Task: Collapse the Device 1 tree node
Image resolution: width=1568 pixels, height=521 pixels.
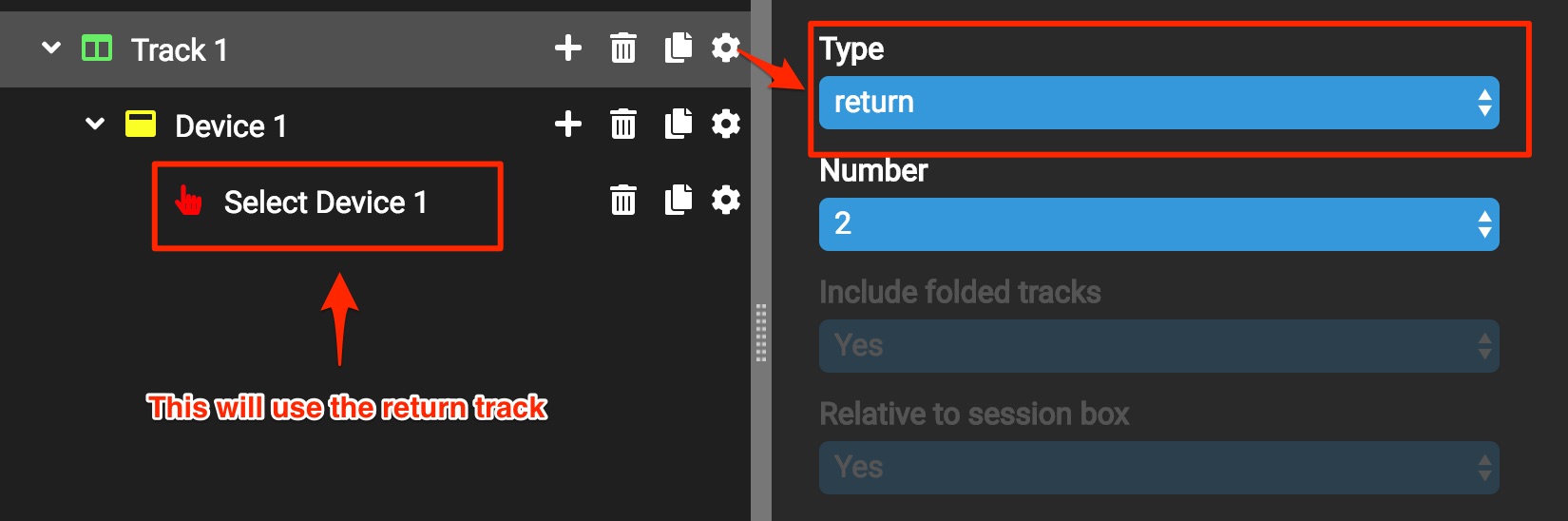Action: click(x=95, y=124)
